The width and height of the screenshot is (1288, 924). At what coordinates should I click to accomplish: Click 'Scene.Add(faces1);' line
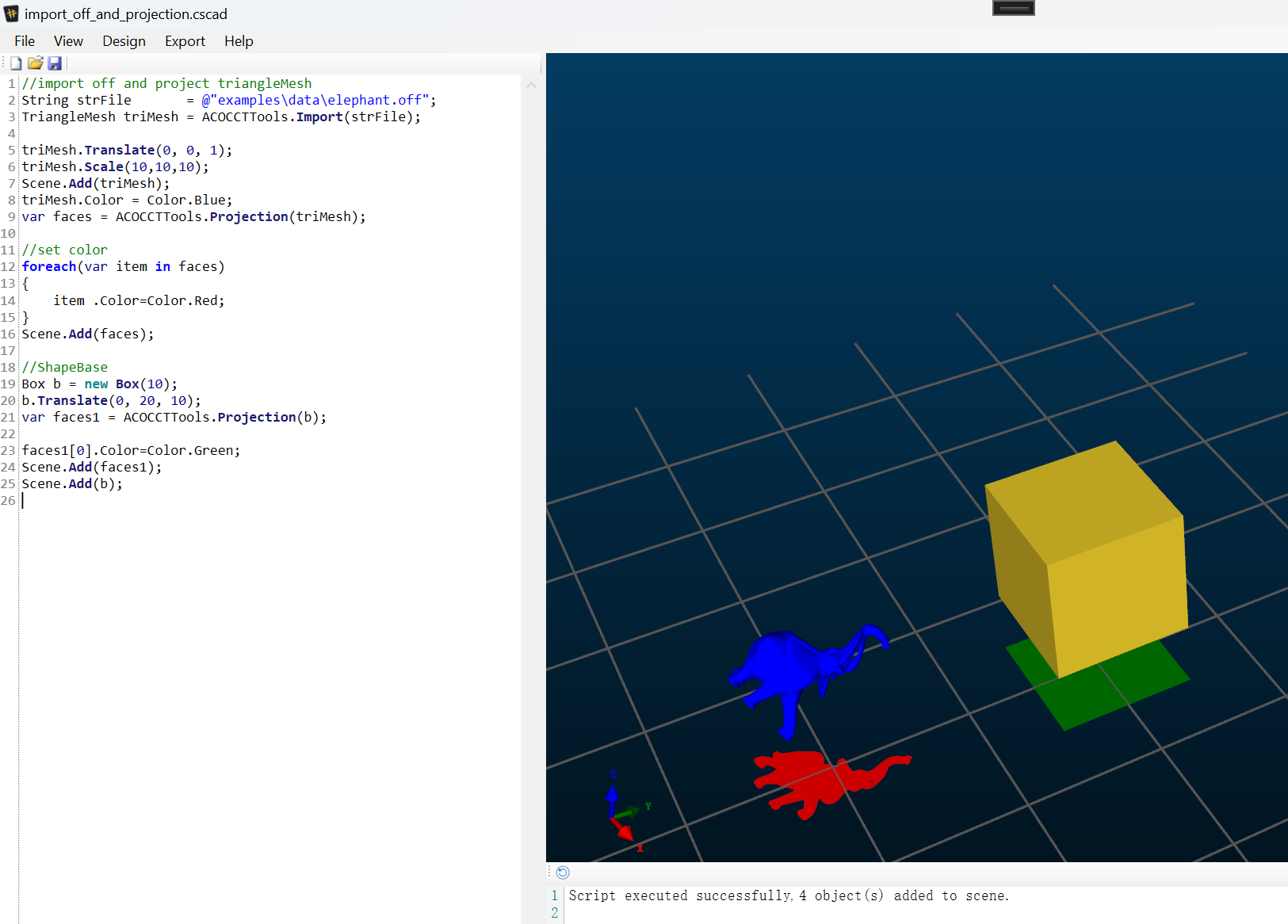(91, 468)
